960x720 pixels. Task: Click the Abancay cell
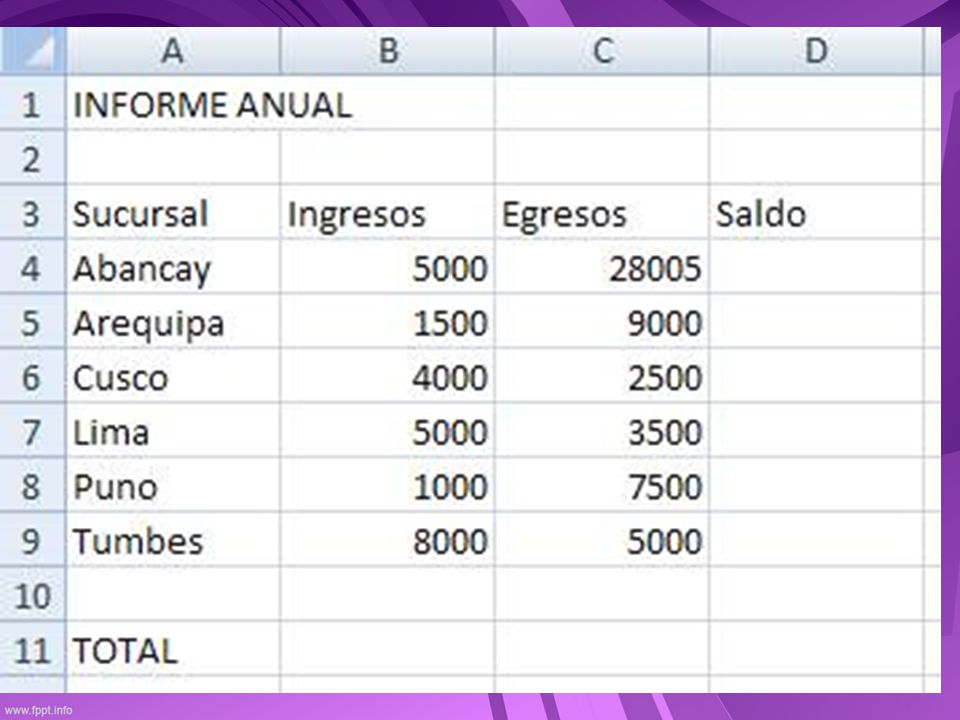[x=173, y=267]
